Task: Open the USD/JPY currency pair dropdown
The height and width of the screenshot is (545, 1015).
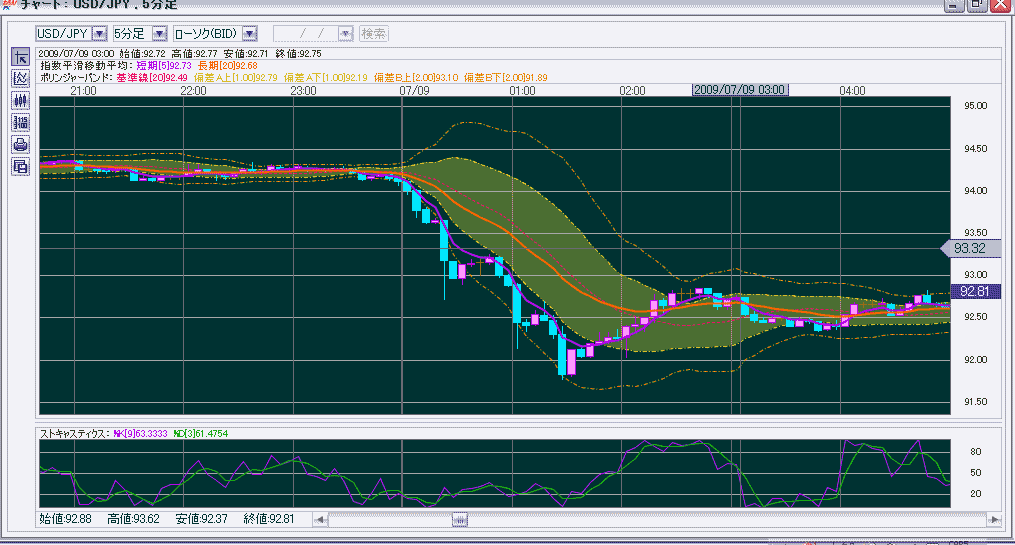Action: point(99,34)
